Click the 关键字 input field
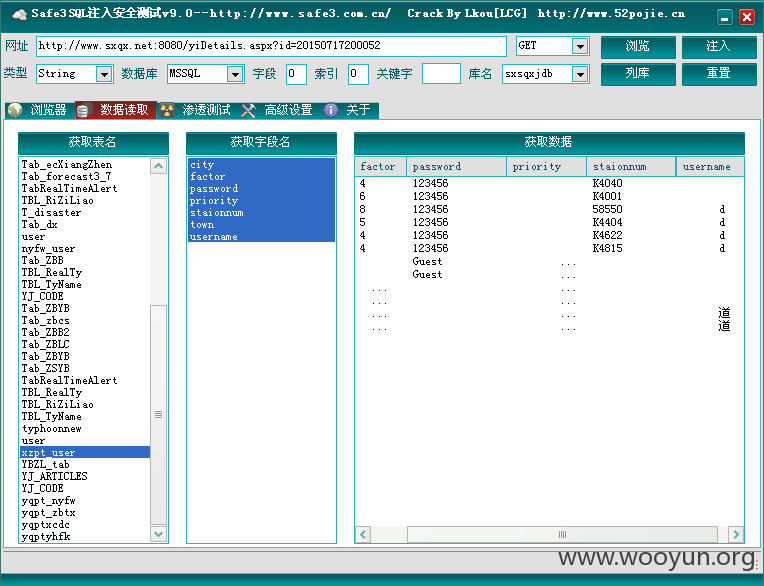This screenshot has height=586, width=764. (x=441, y=74)
